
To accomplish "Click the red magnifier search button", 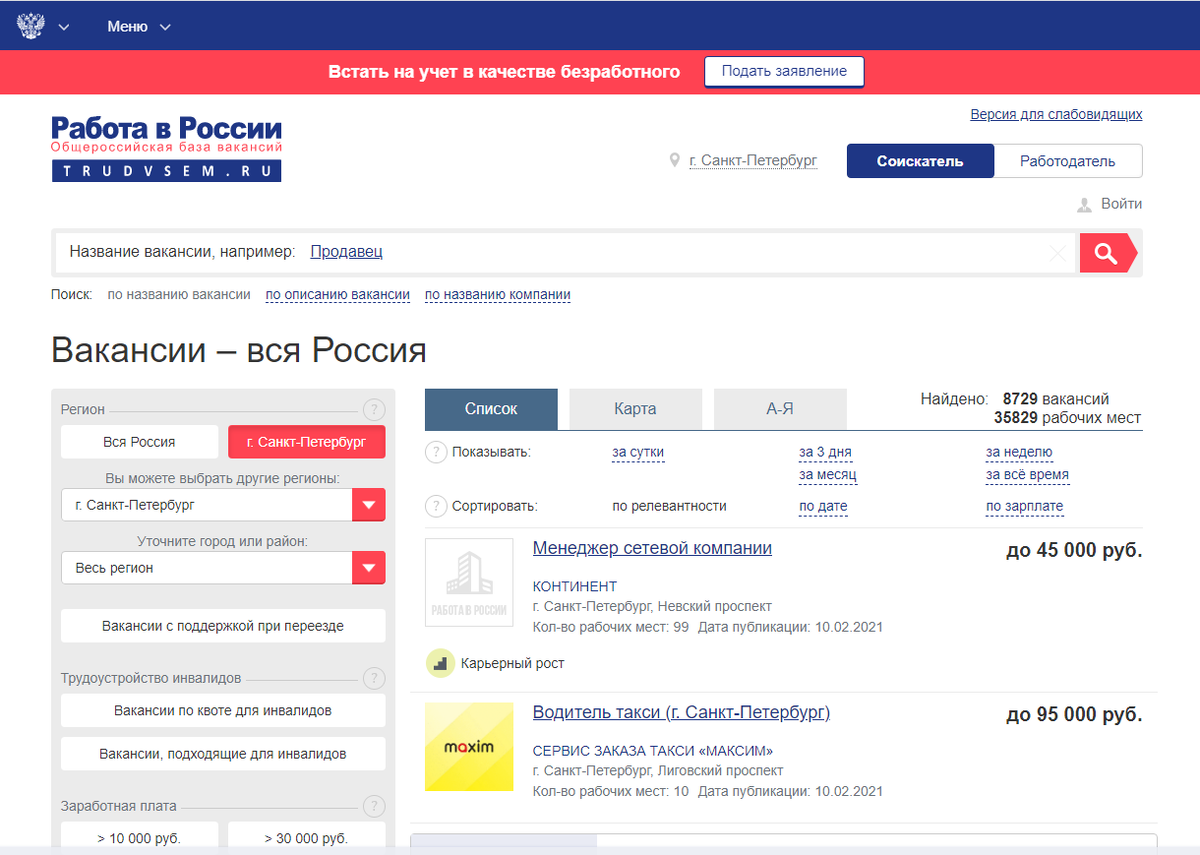I will tap(1106, 253).
